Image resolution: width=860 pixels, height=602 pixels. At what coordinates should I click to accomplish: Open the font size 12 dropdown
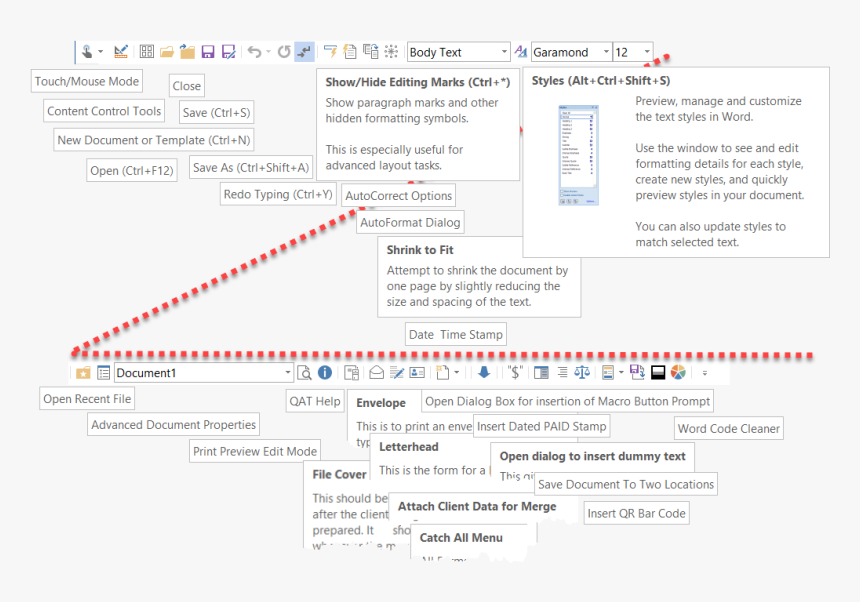pyautogui.click(x=647, y=52)
